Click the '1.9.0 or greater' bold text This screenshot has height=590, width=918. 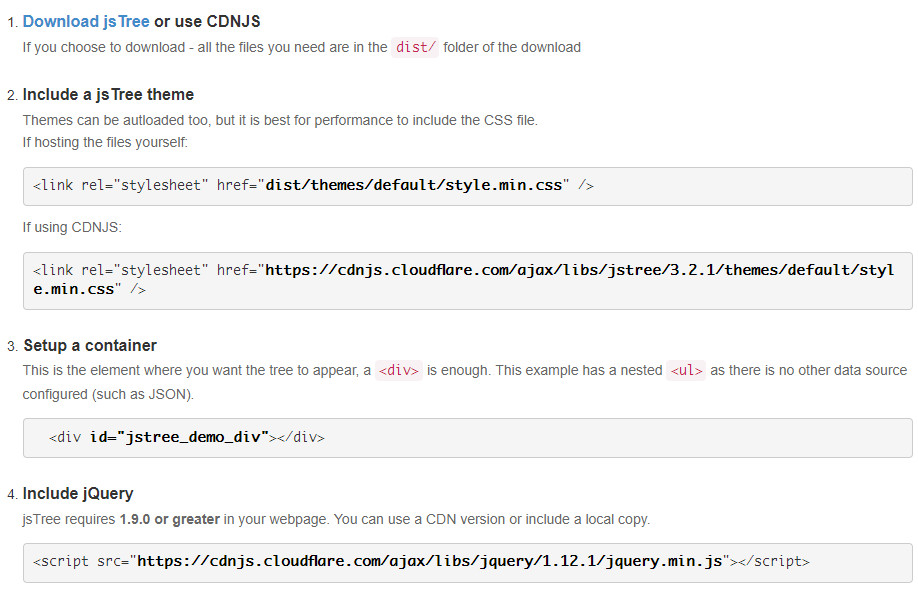(x=170, y=519)
